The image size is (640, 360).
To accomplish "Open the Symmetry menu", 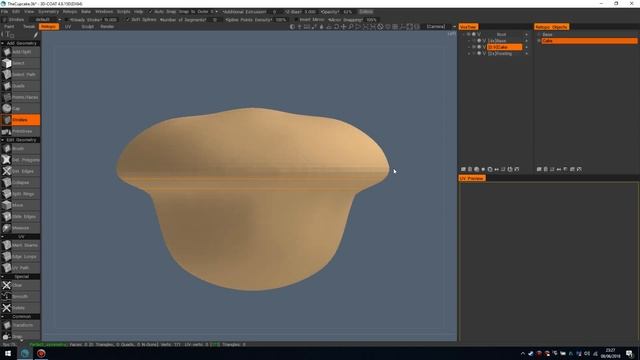I will (x=48, y=12).
